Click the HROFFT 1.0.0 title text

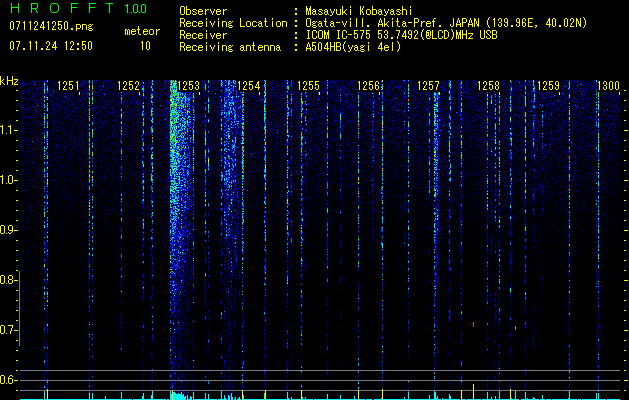point(78,8)
